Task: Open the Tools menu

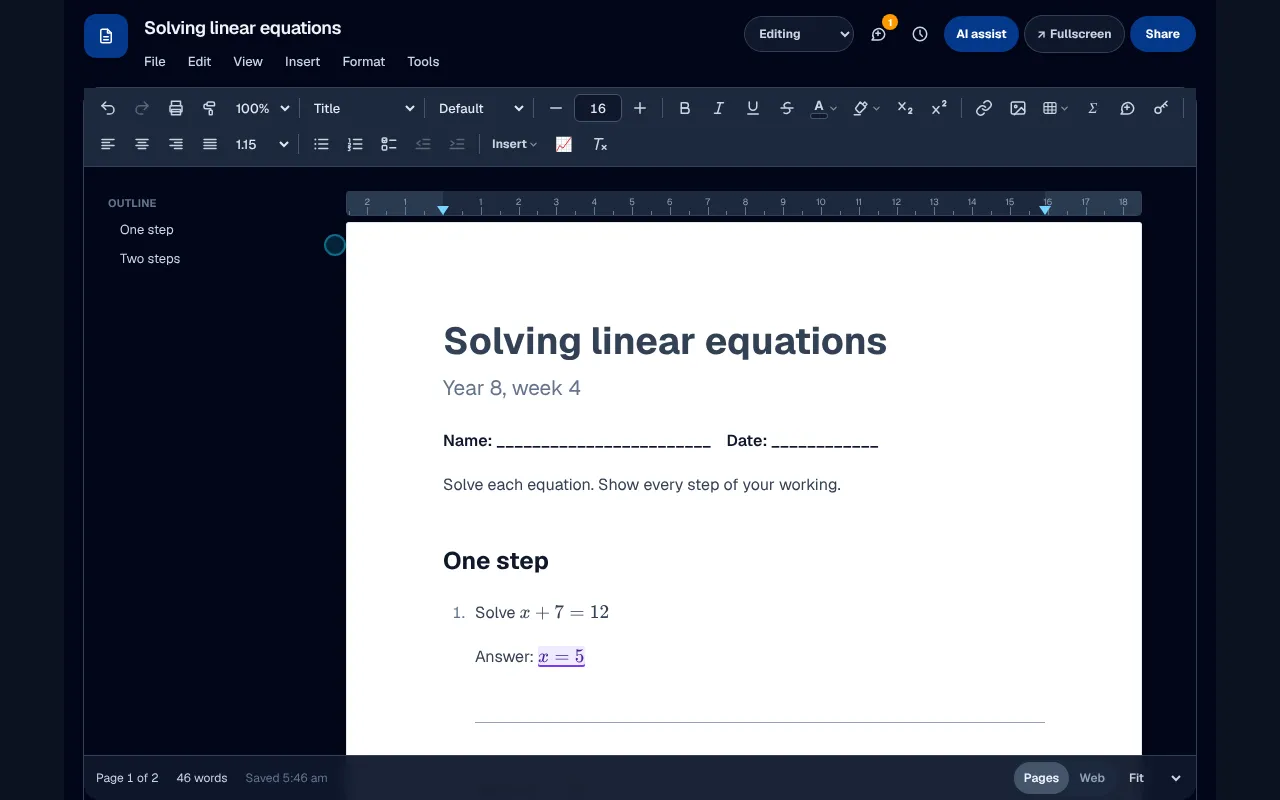Action: pyautogui.click(x=423, y=61)
